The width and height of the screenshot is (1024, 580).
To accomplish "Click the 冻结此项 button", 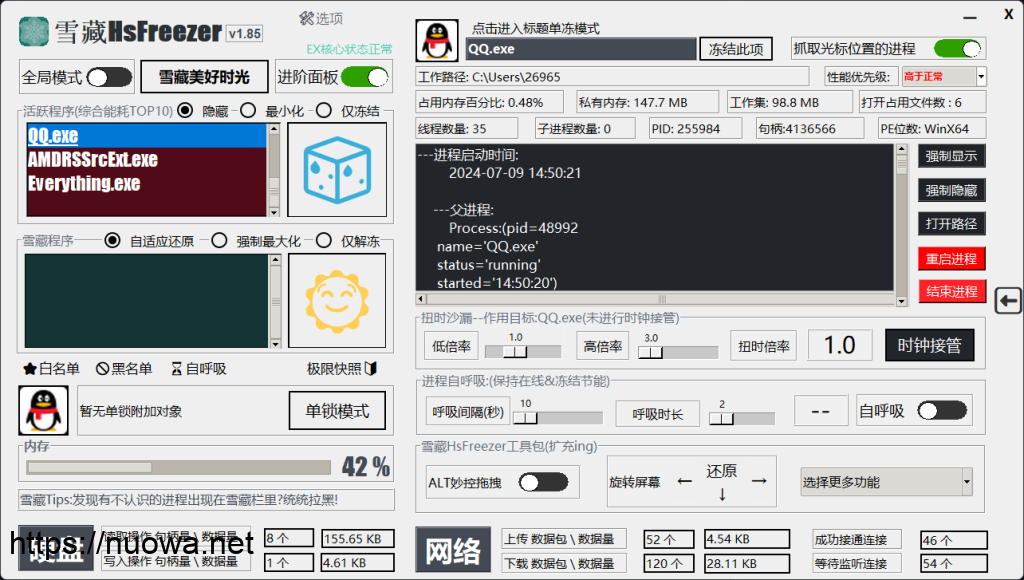I will pos(736,49).
